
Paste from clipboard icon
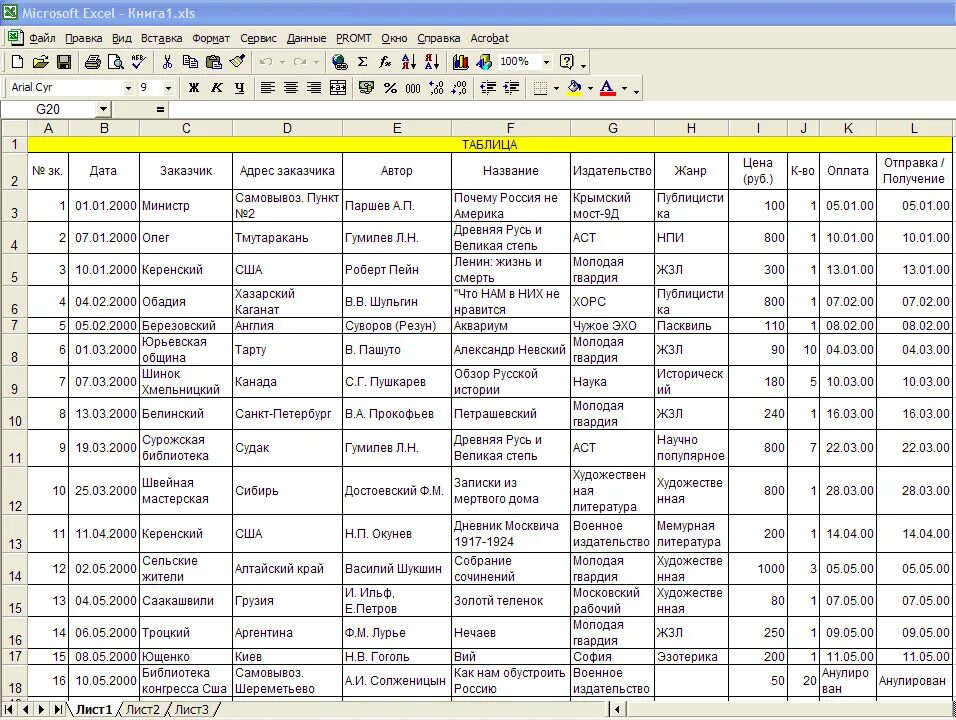[x=213, y=62]
